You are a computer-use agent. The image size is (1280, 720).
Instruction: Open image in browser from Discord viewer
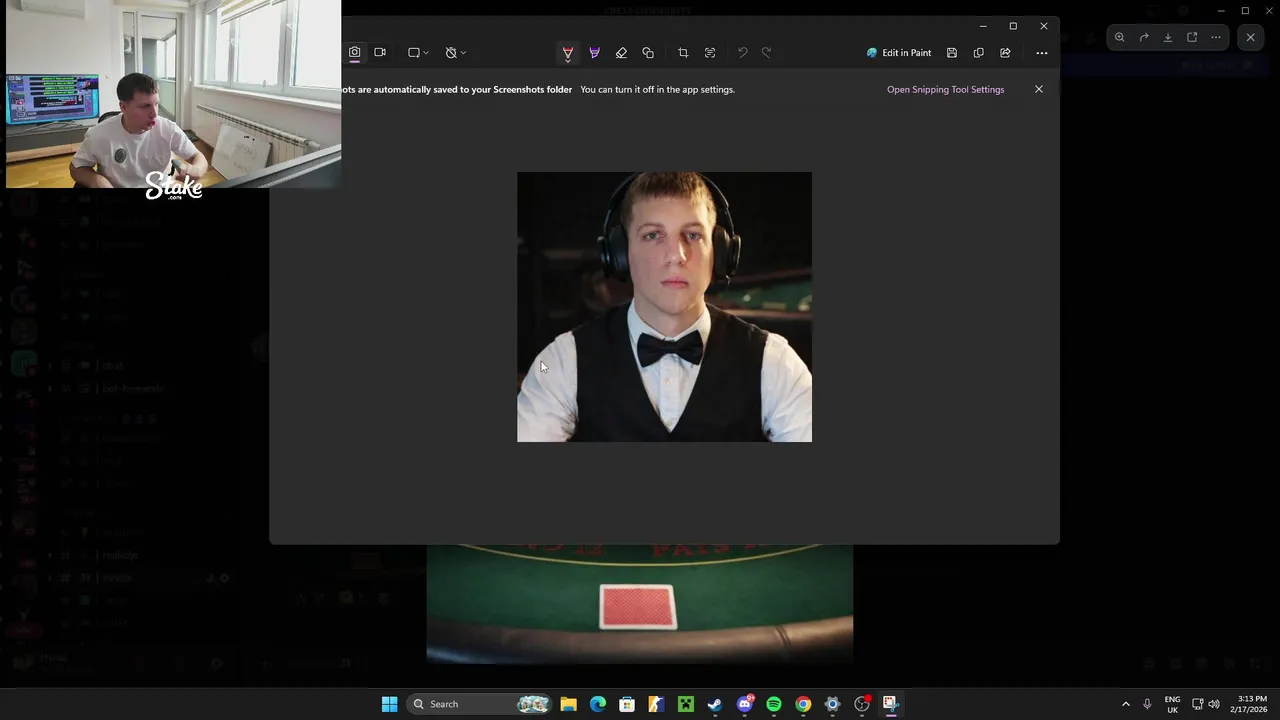click(x=1192, y=37)
